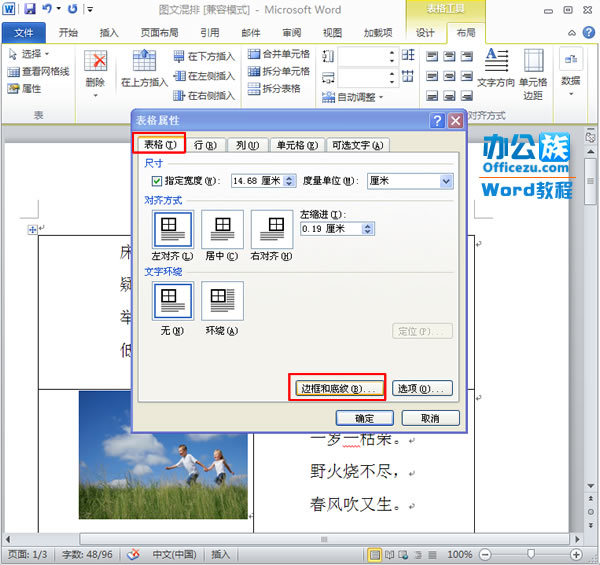Click Insert Left (在左侧插入)
The width and height of the screenshot is (600, 565).
tap(204, 76)
